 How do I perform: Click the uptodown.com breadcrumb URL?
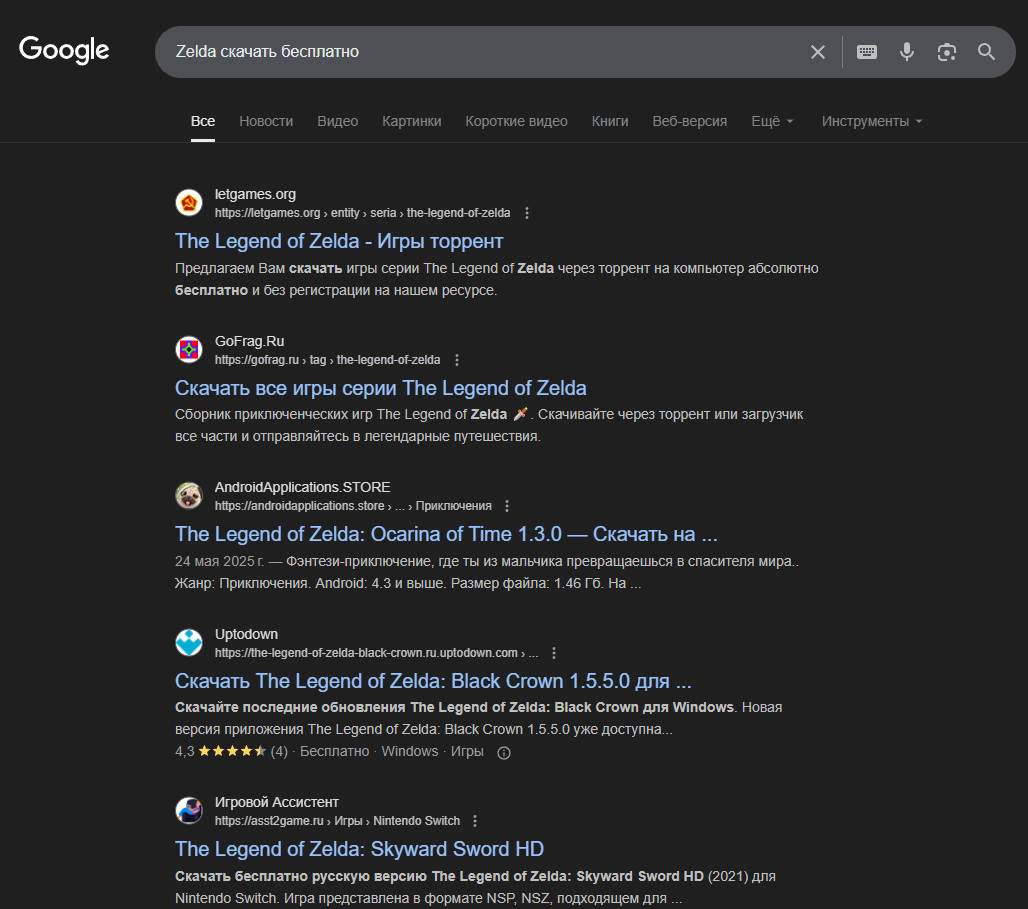[x=376, y=653]
